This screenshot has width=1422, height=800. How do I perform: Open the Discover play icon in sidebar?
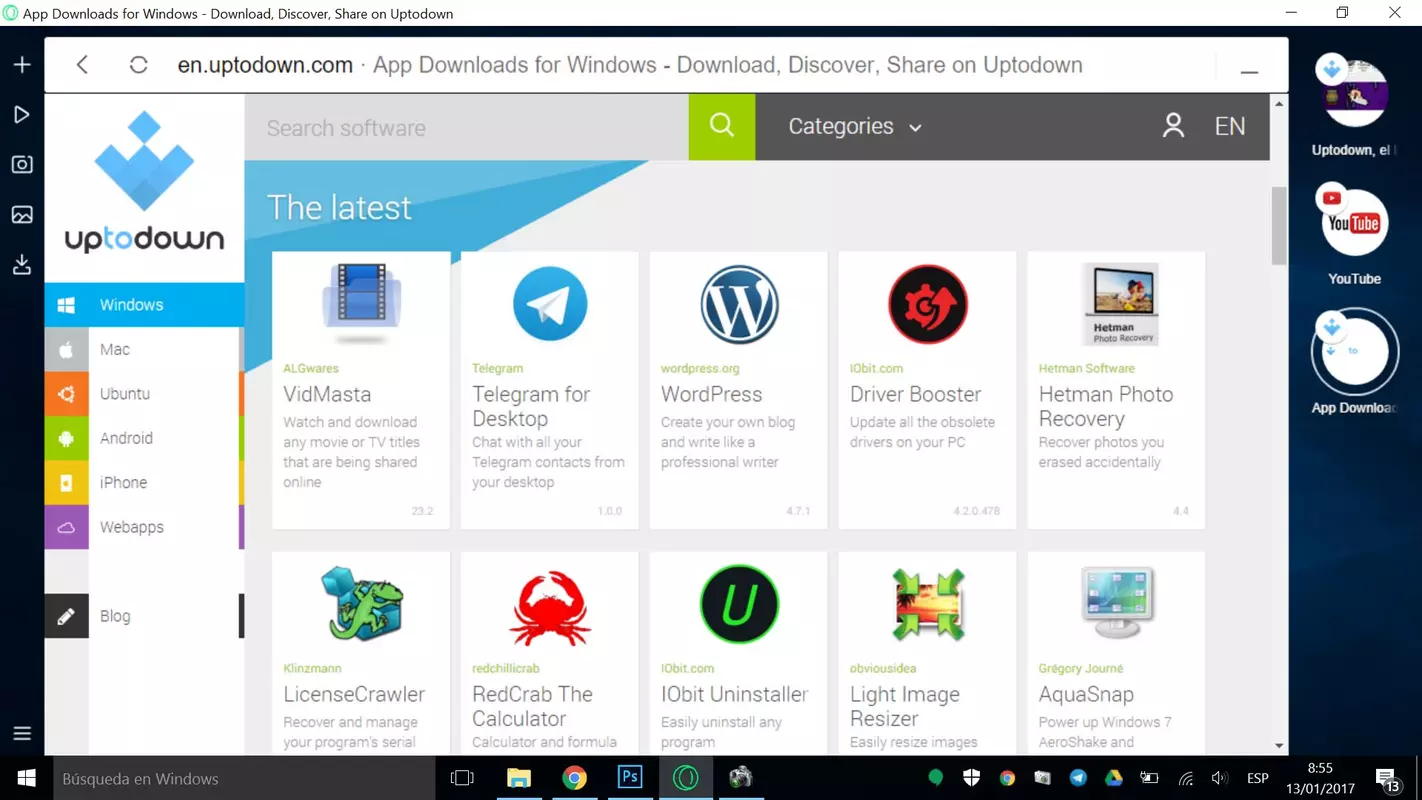[x=22, y=115]
